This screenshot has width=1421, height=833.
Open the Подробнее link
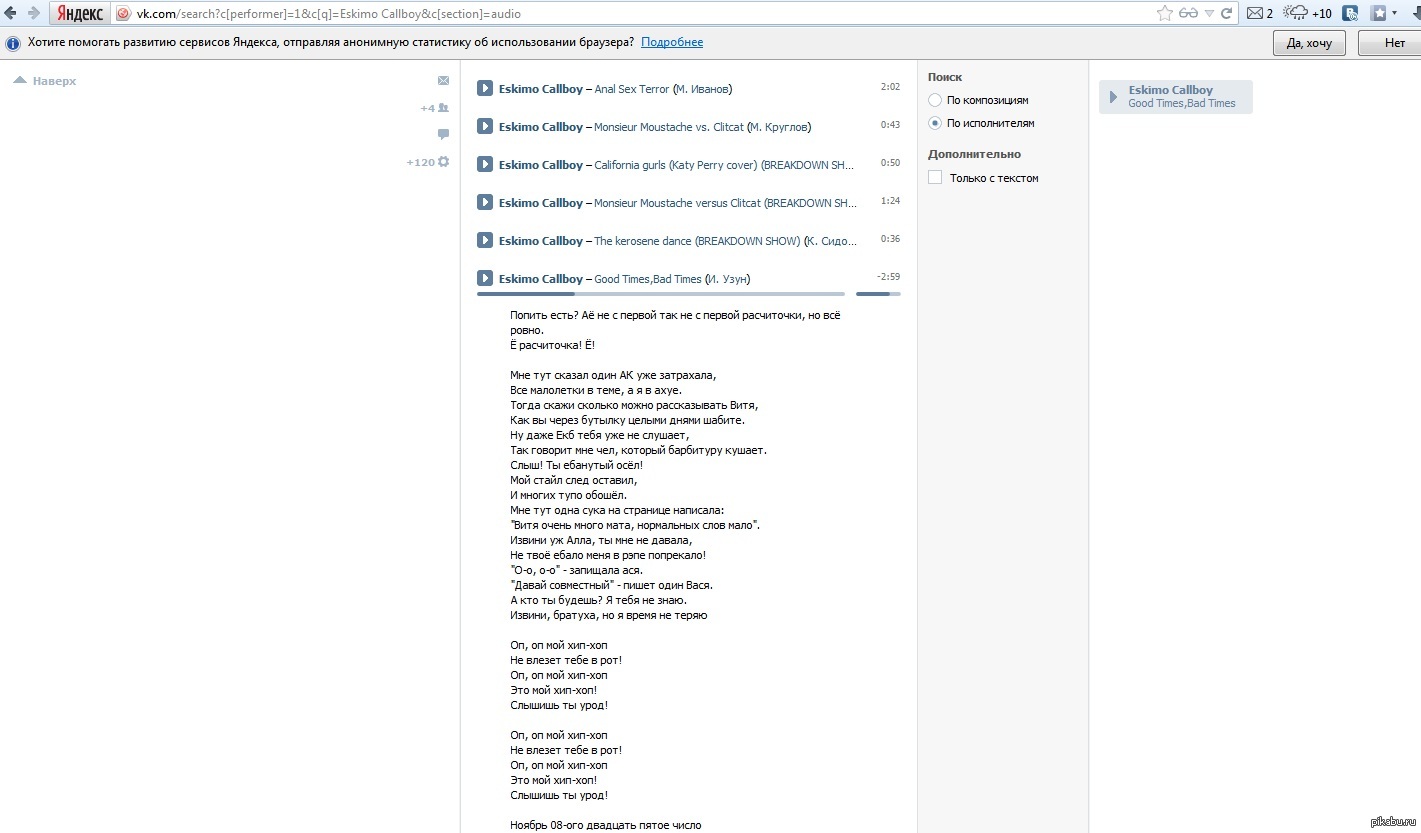672,43
